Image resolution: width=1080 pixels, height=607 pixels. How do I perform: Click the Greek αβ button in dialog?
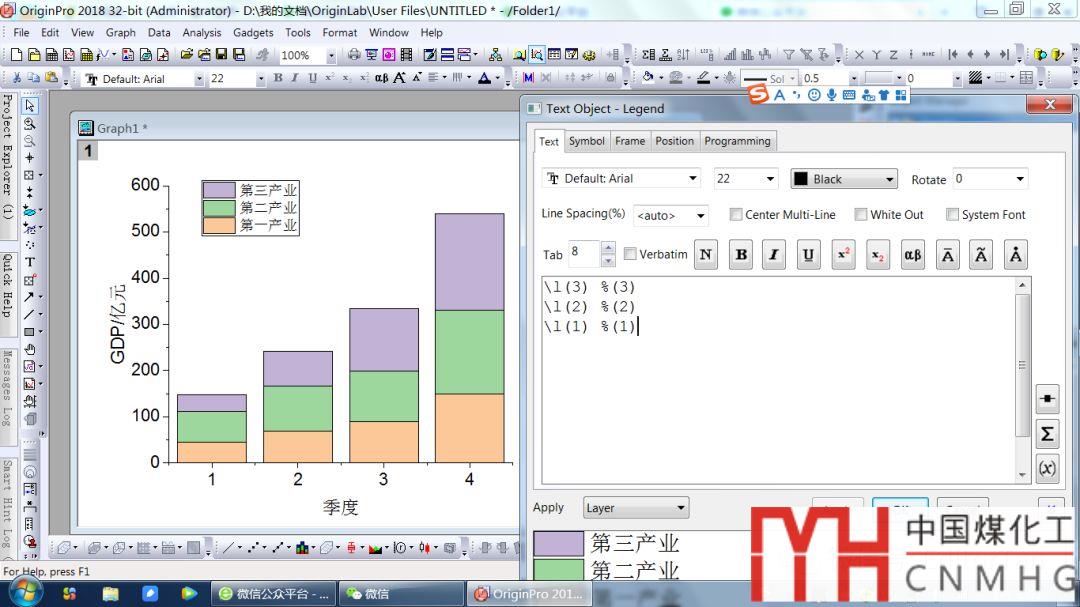913,255
